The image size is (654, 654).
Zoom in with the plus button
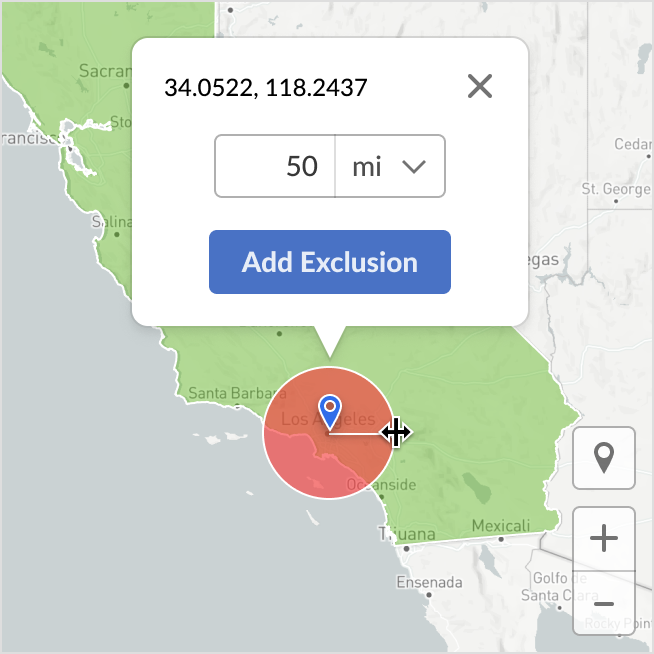click(x=603, y=539)
